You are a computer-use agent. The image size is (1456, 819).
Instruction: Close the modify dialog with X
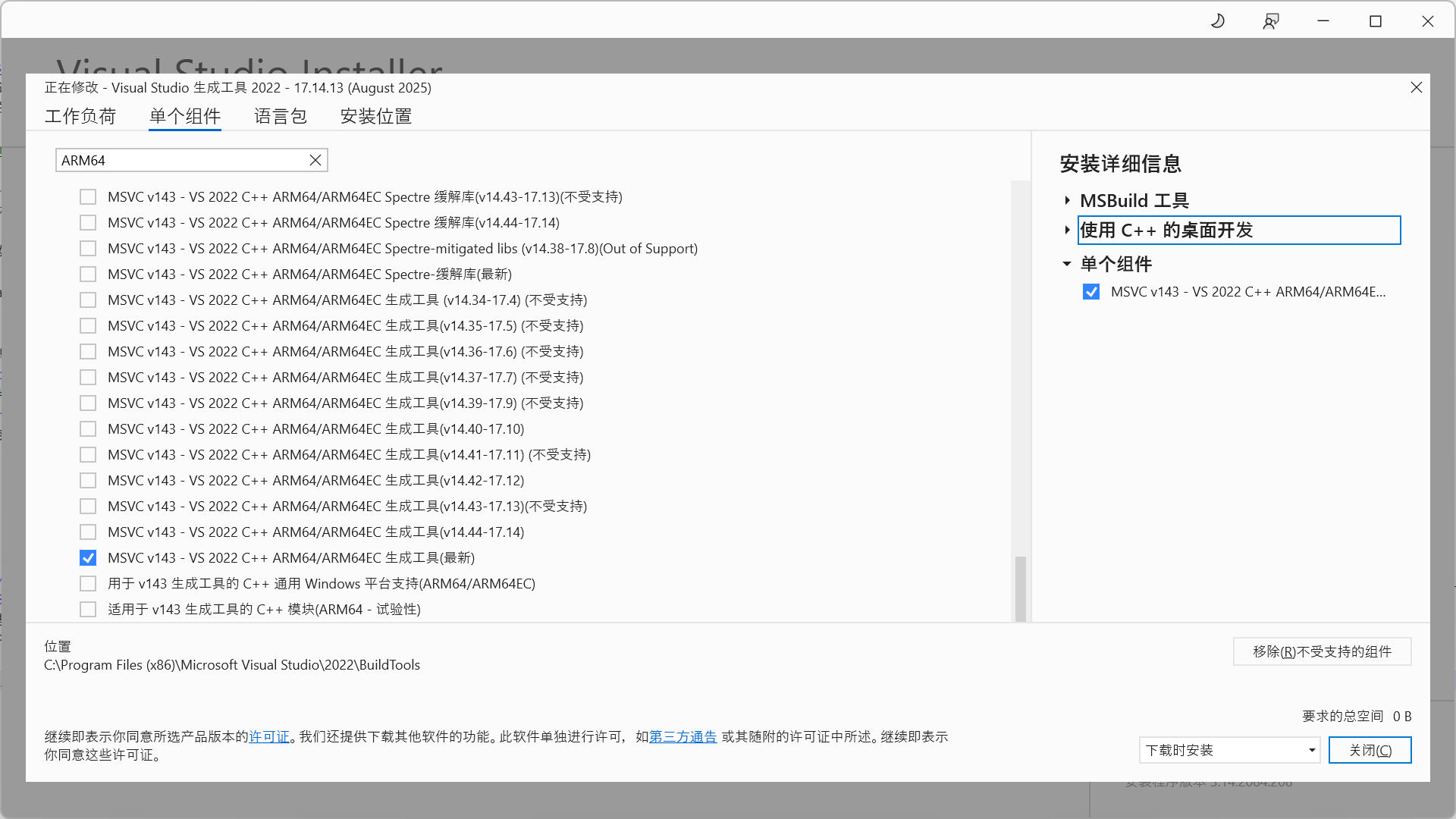pos(1416,87)
